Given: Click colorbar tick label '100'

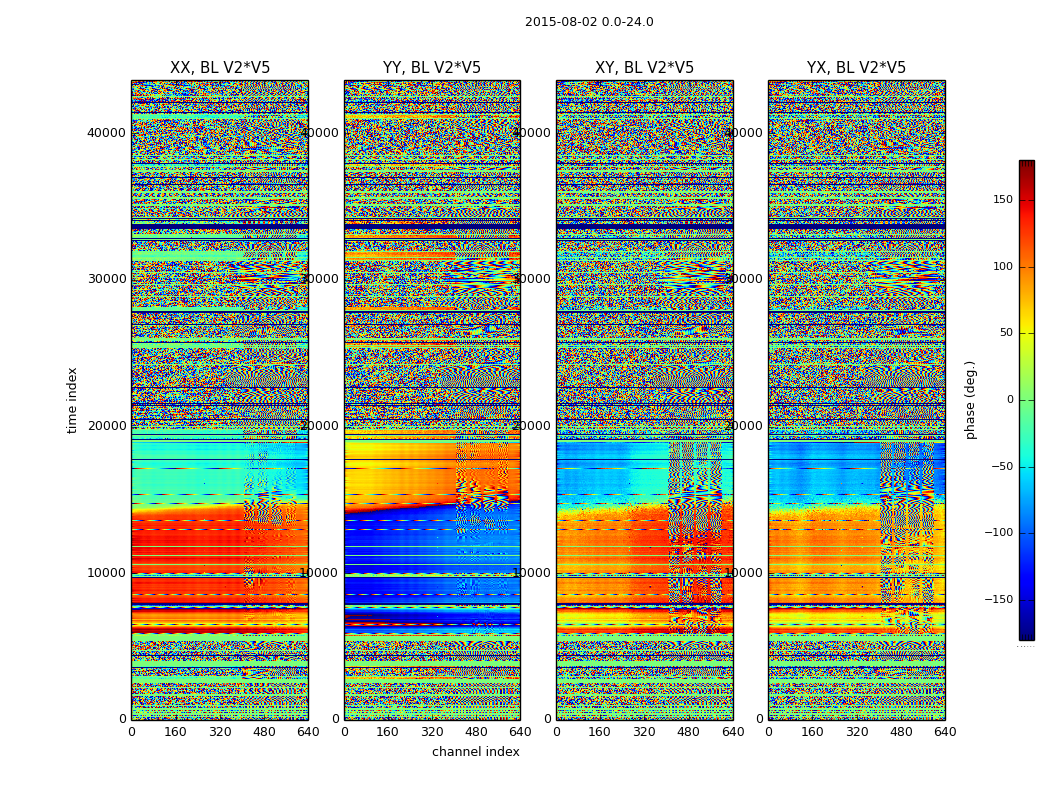Looking at the screenshot, I should [1003, 266].
